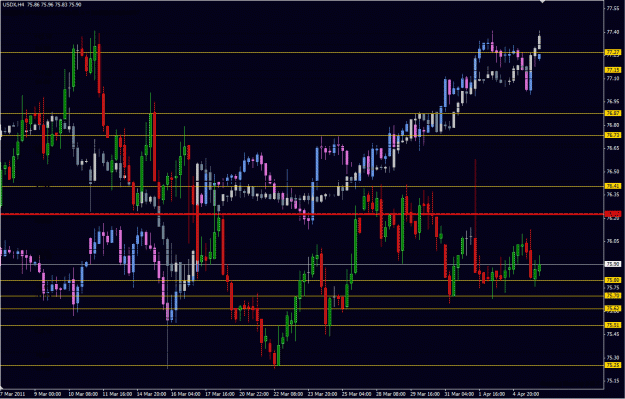Viewport: 625px width, 399px height.
Task: Click the 20 Mar 22:00 time label
Action: coord(254,394)
